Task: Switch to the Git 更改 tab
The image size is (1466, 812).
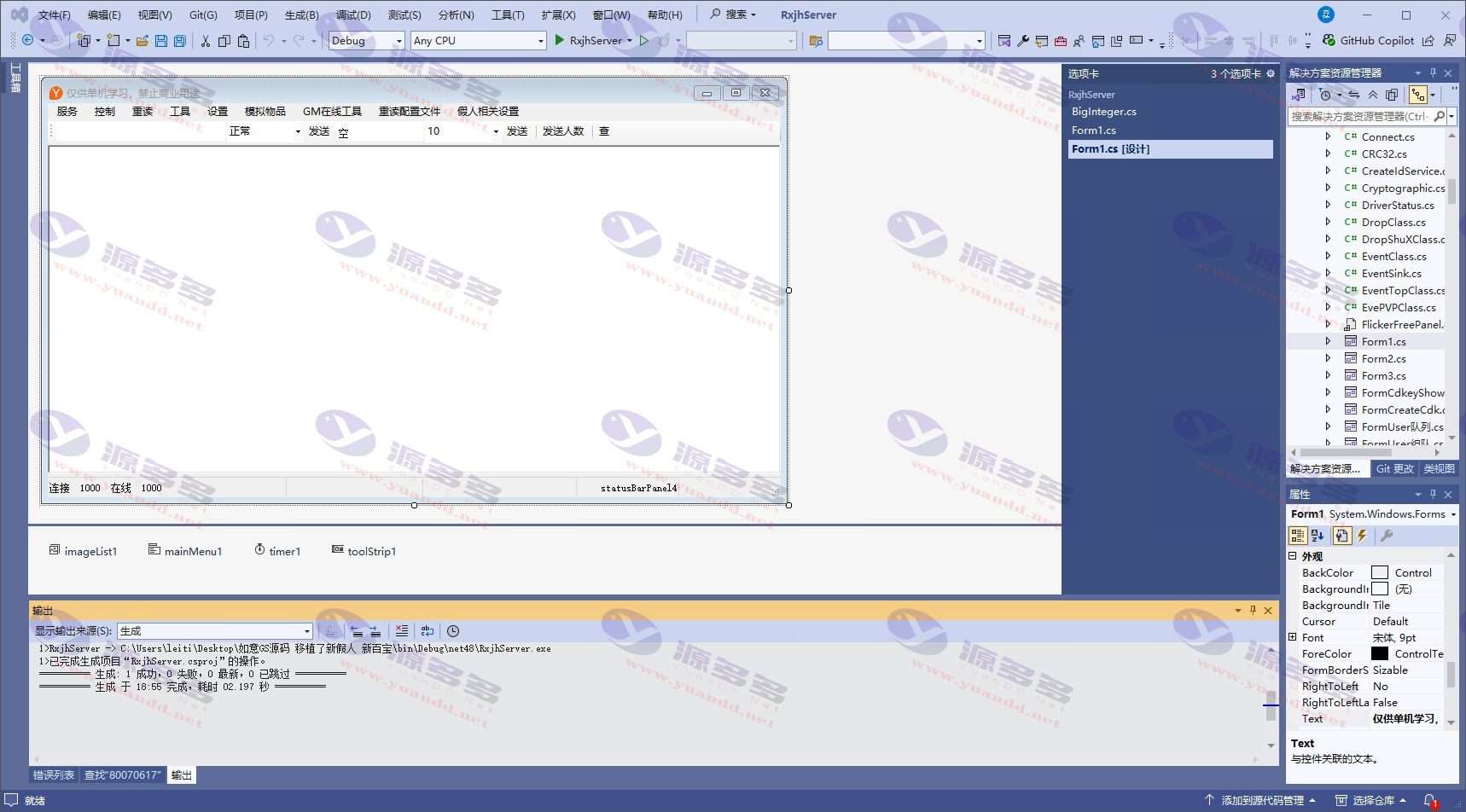Action: pyautogui.click(x=1395, y=469)
